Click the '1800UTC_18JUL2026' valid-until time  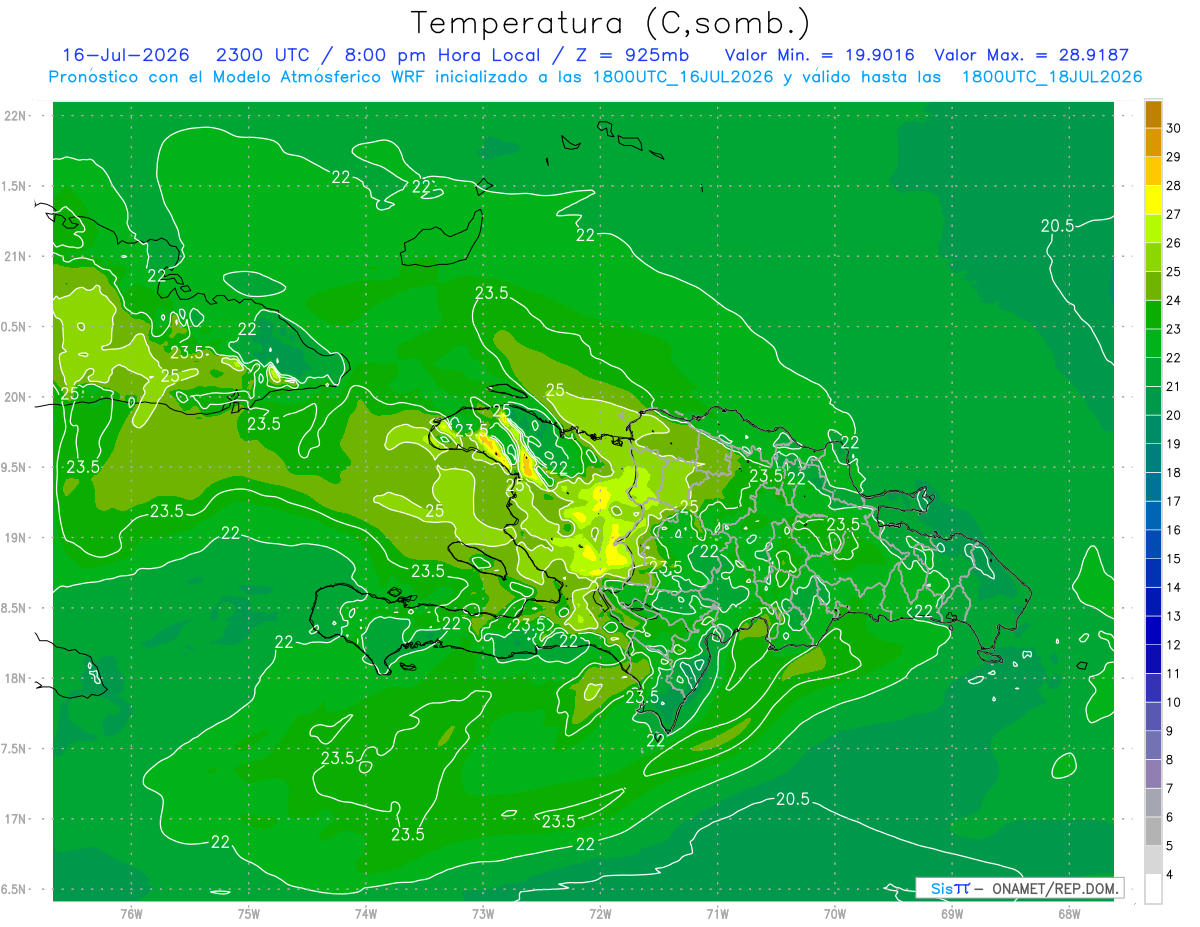click(1052, 77)
